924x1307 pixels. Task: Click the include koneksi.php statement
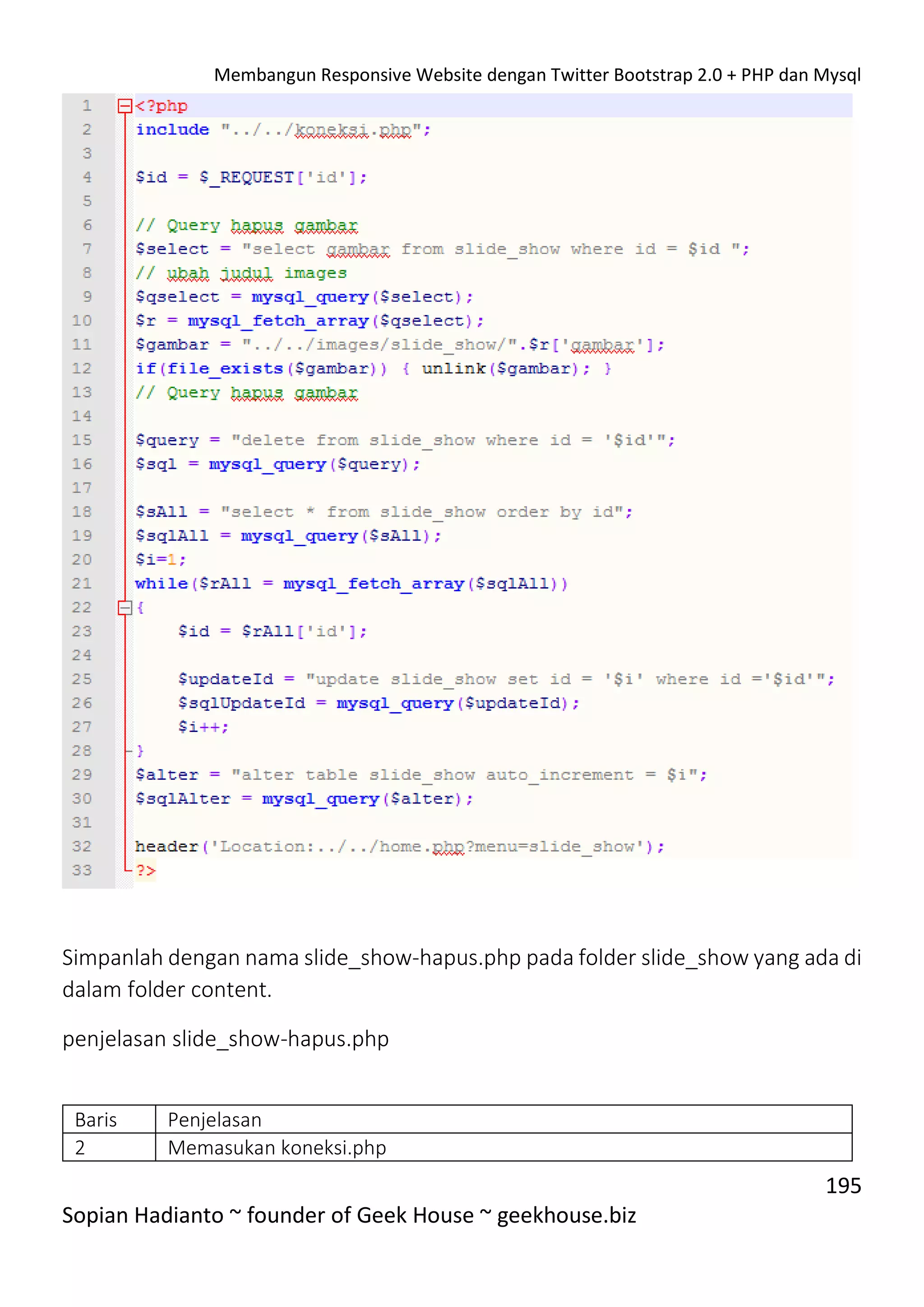(283, 130)
